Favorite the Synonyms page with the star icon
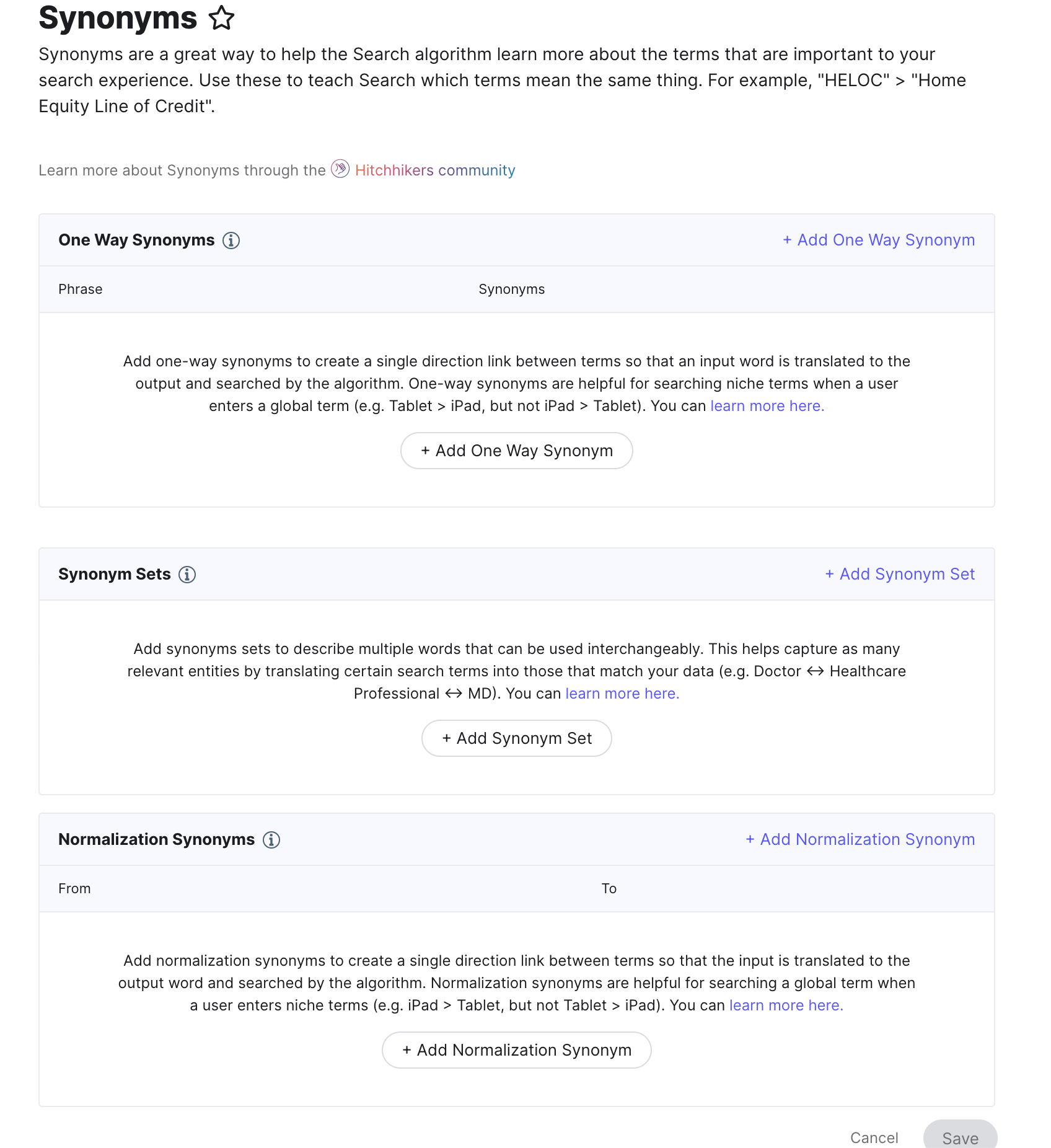 pyautogui.click(x=222, y=18)
